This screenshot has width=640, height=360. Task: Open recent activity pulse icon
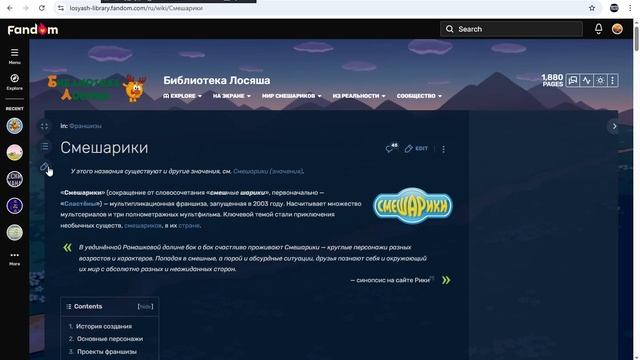[x=587, y=80]
